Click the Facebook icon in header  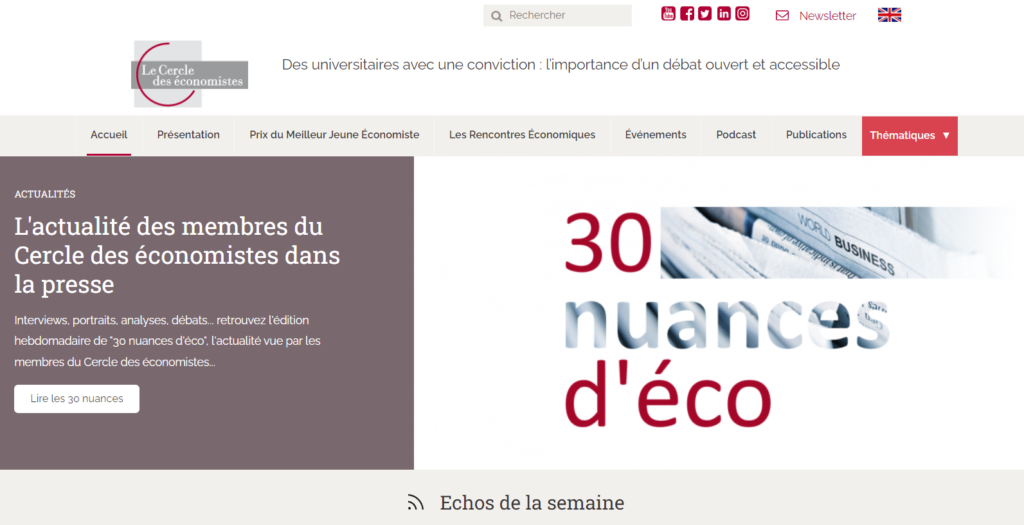687,14
